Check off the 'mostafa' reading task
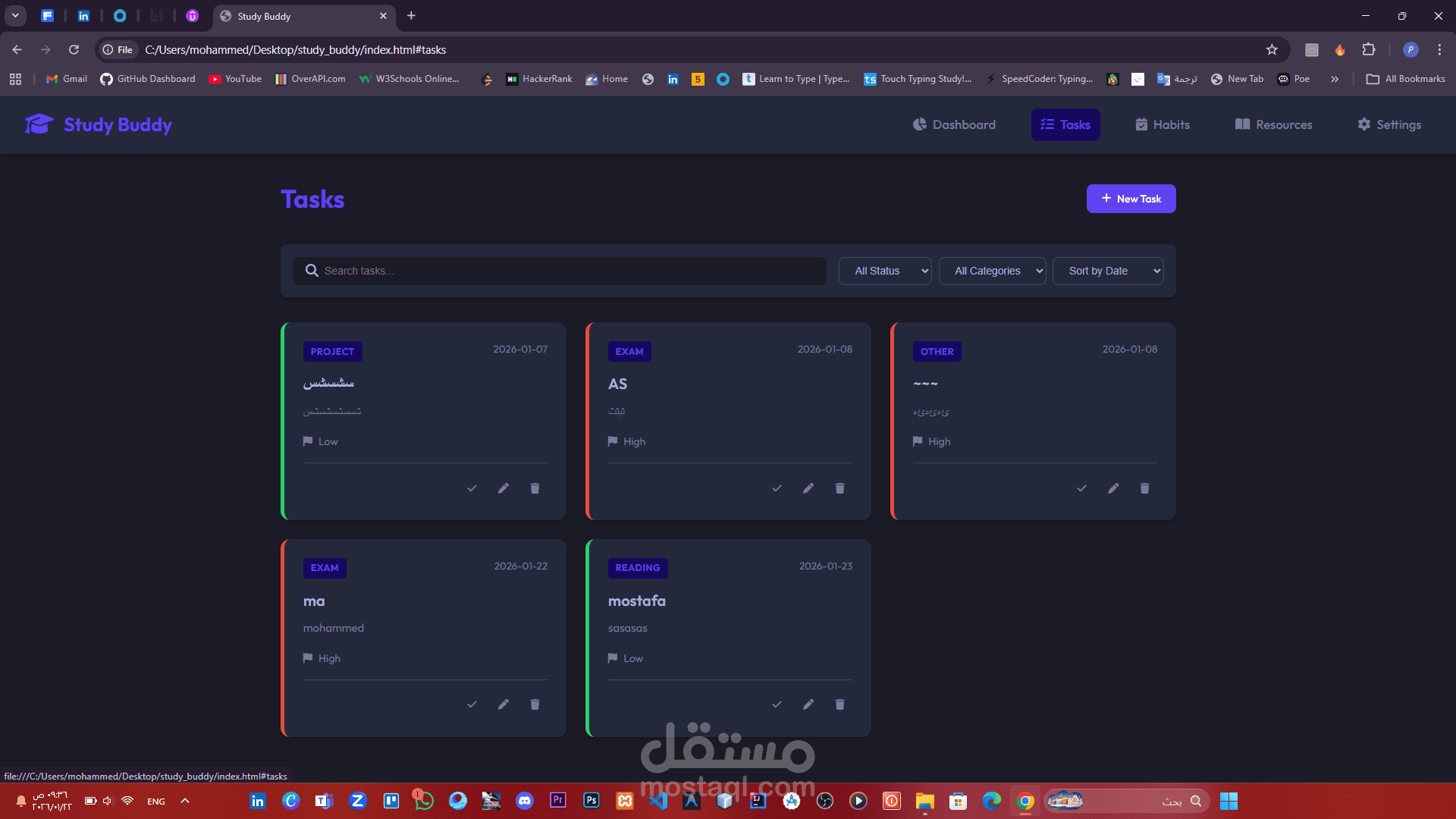The width and height of the screenshot is (1456, 819). [x=777, y=704]
